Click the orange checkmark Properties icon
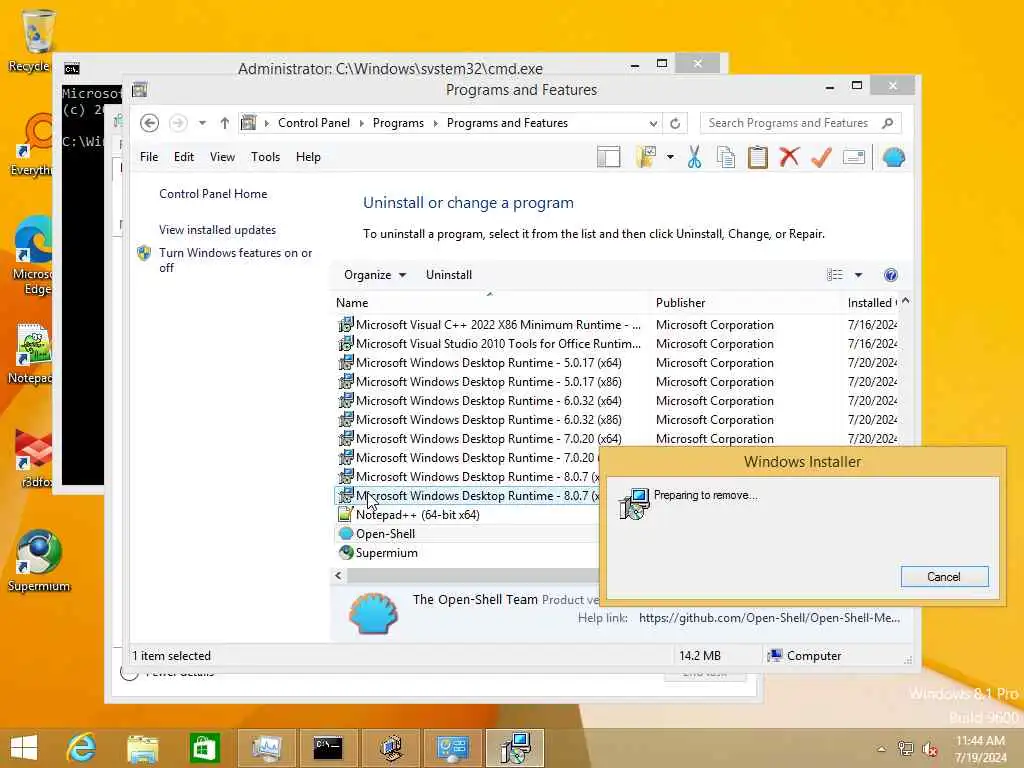This screenshot has width=1024, height=768. [822, 157]
